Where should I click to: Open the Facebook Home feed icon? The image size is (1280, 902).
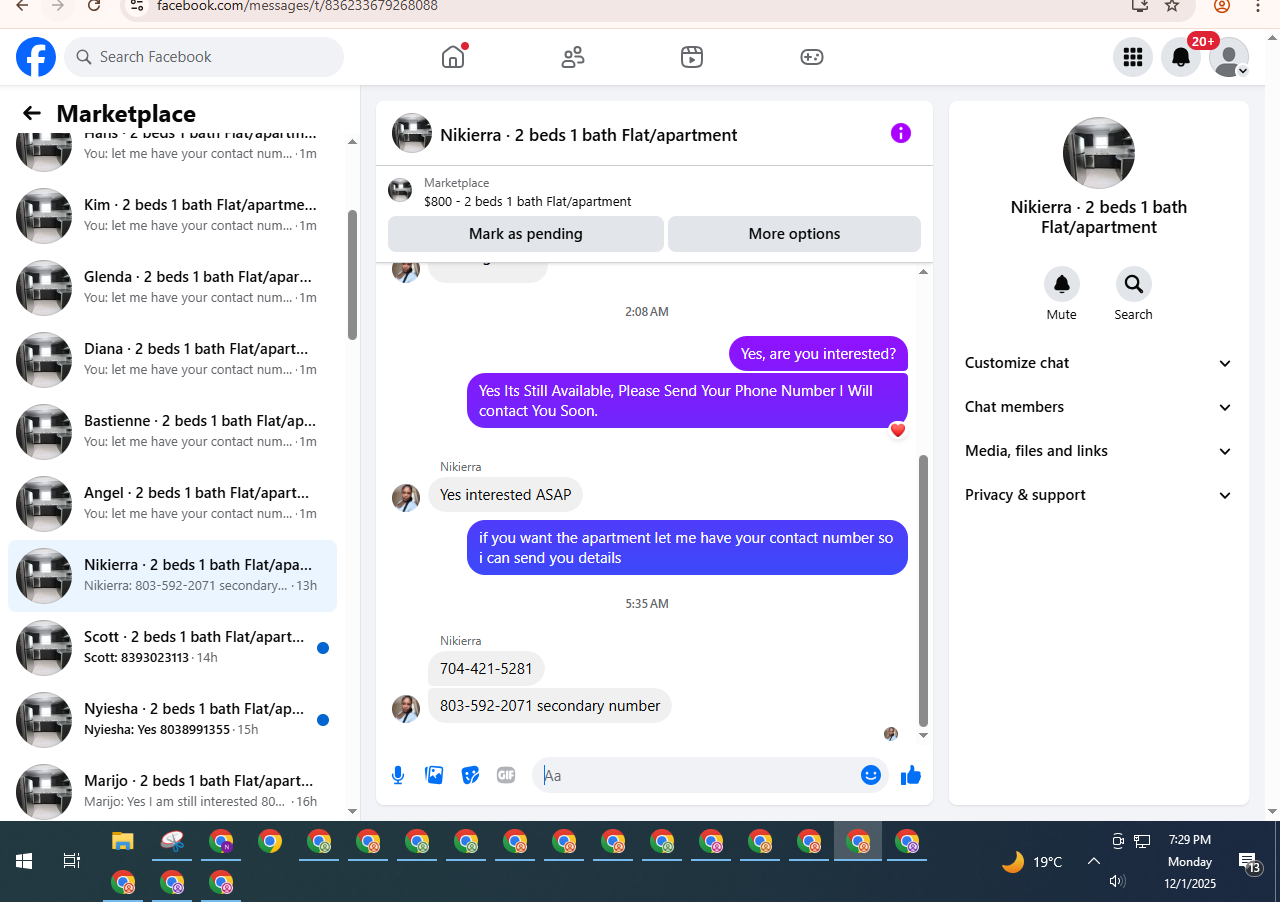tap(453, 57)
